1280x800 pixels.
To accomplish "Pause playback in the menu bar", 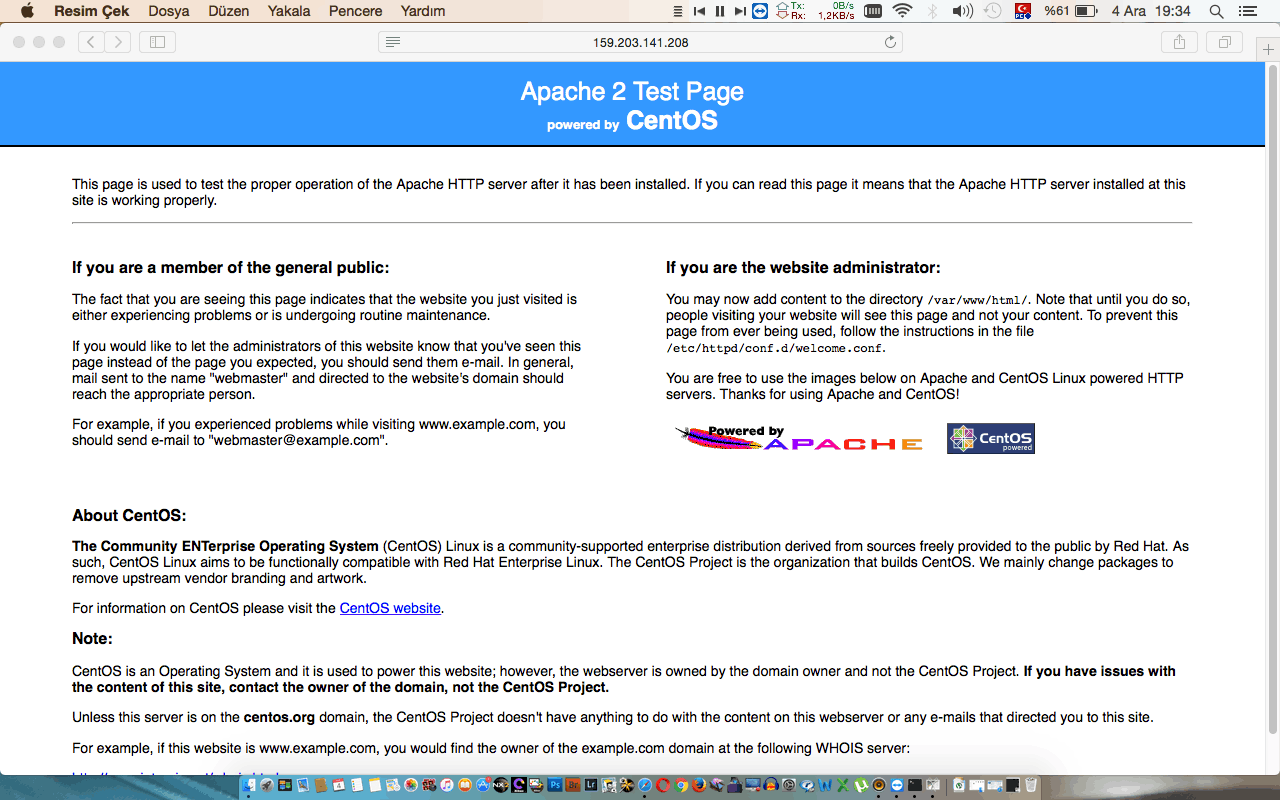I will [720, 11].
